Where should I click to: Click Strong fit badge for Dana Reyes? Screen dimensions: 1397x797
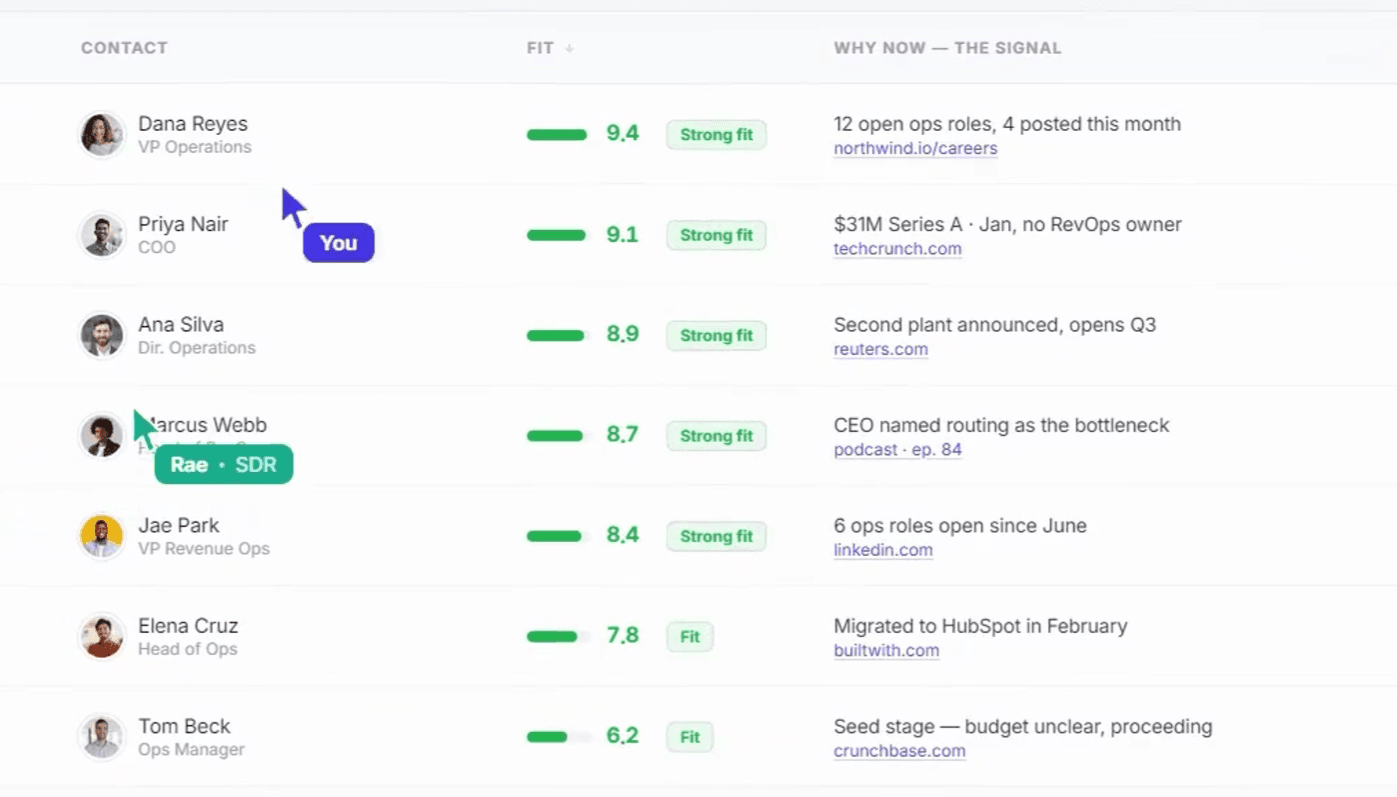pos(716,135)
